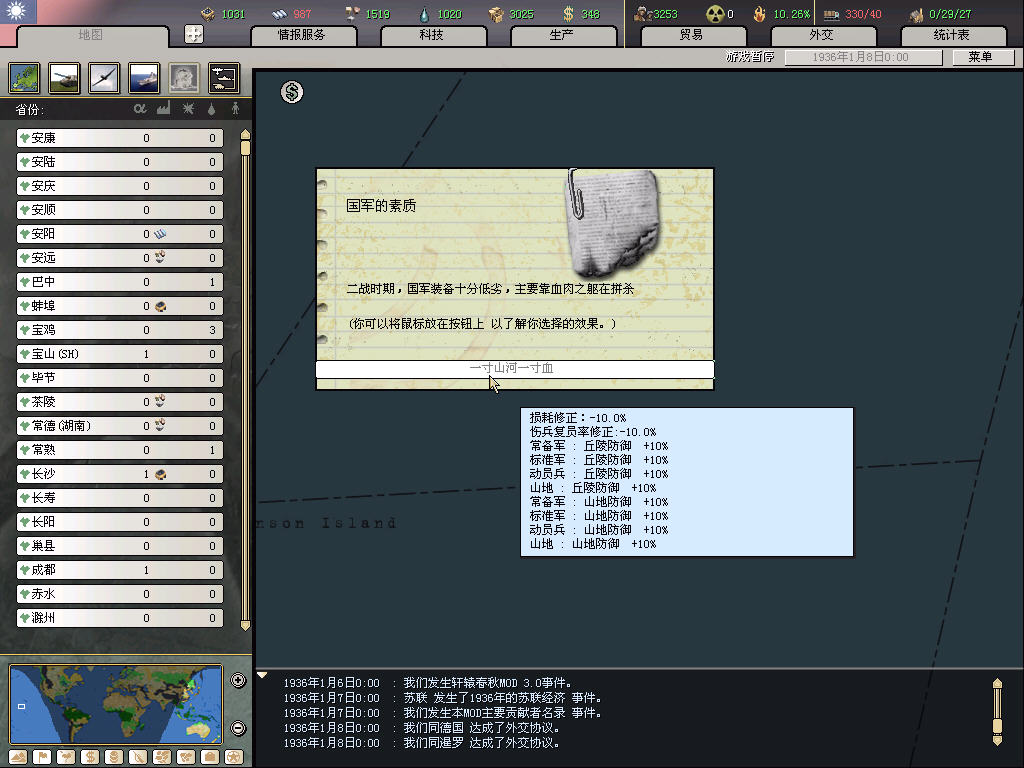
Task: Open the air units list (plane icon)
Action: 104,77
